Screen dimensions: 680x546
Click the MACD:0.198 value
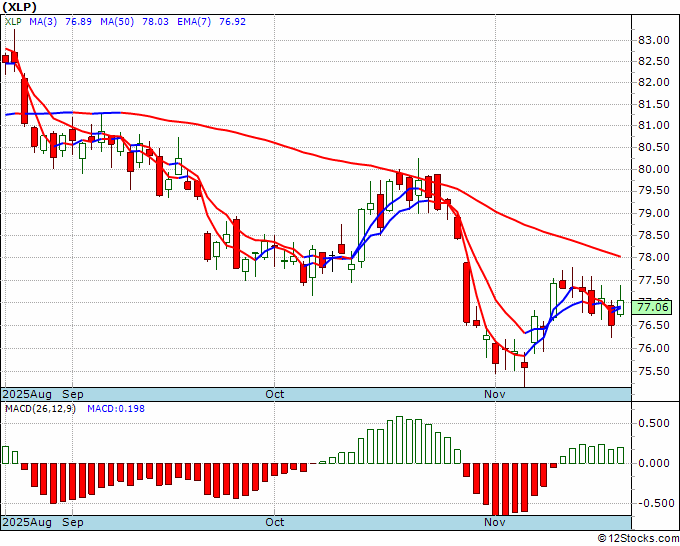pyautogui.click(x=116, y=409)
